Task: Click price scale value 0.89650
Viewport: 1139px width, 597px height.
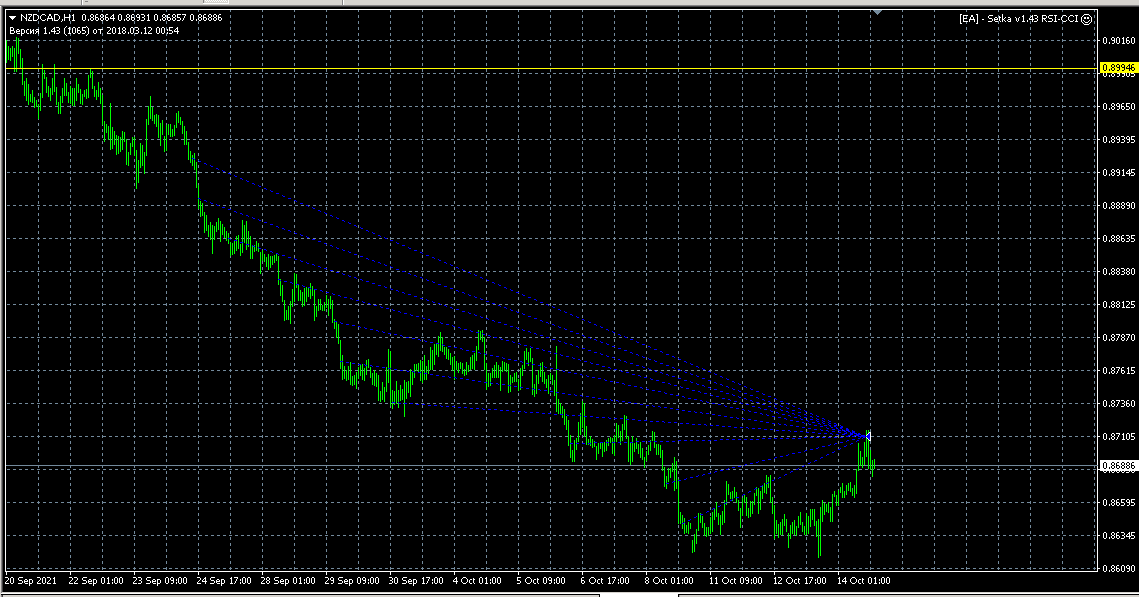Action: [x=1119, y=107]
